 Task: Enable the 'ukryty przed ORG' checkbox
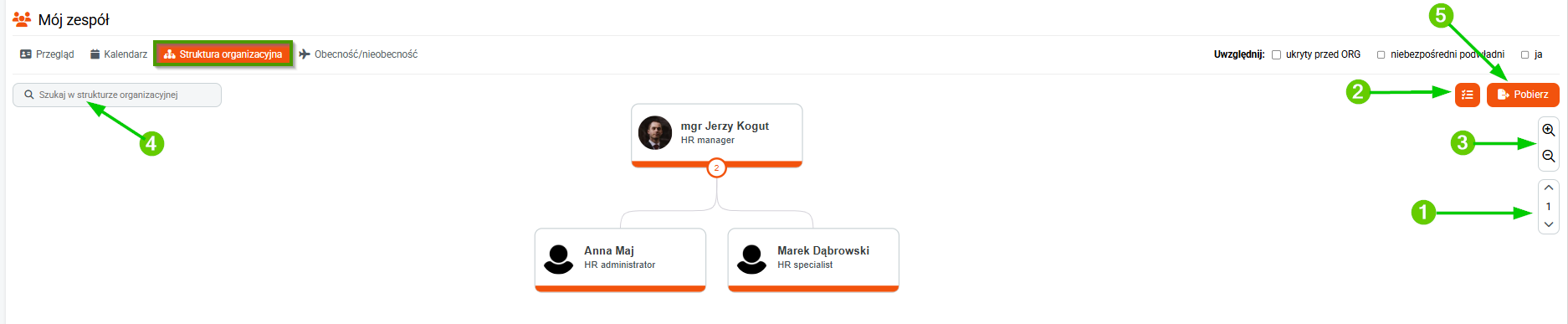pyautogui.click(x=1276, y=54)
